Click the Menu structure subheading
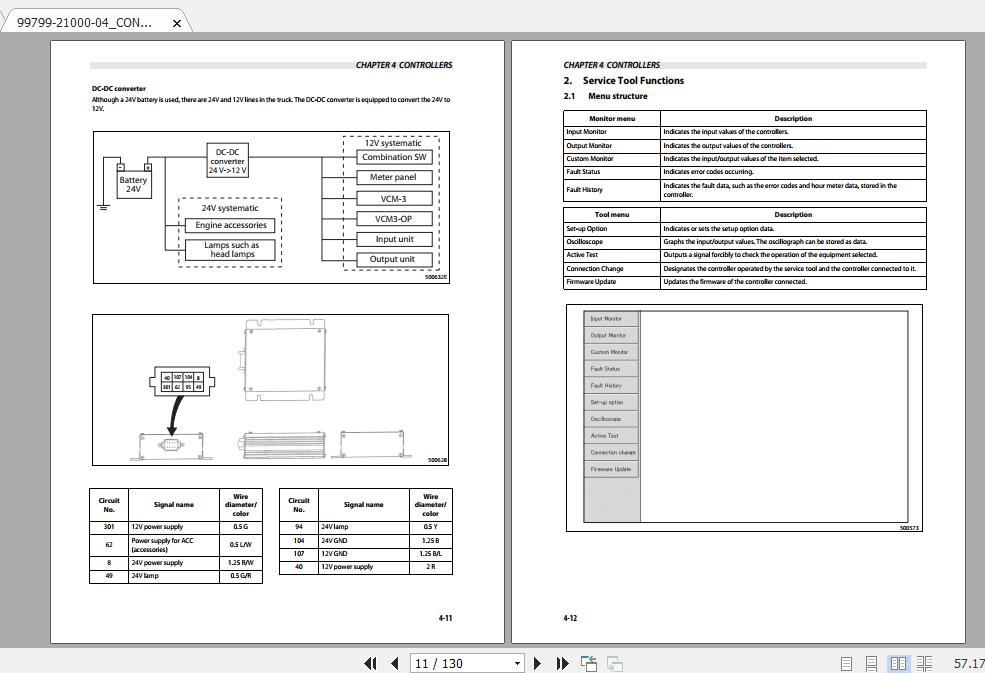The height and width of the screenshot is (673, 985). point(618,96)
